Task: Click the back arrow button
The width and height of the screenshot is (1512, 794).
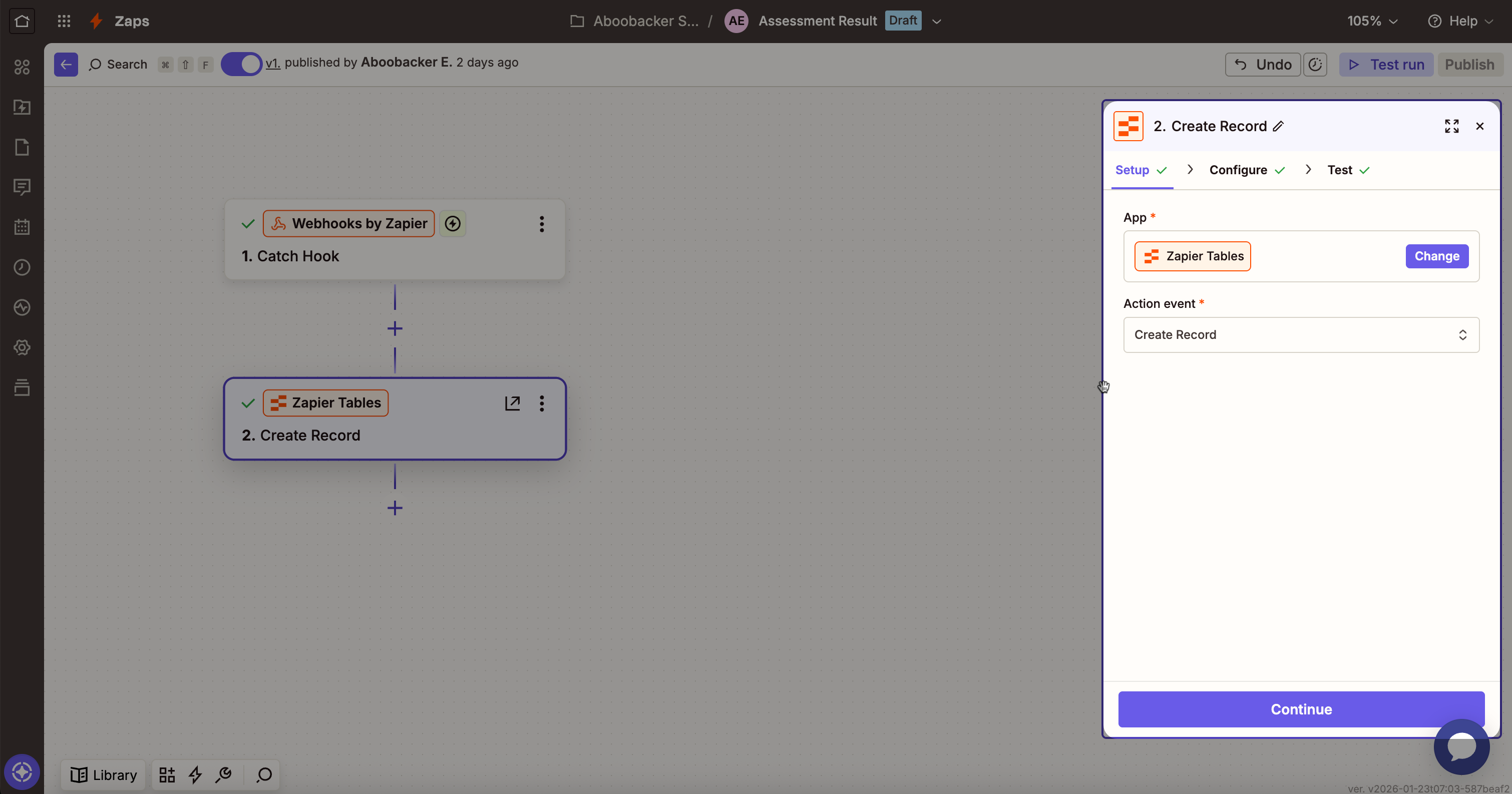Action: (x=66, y=65)
